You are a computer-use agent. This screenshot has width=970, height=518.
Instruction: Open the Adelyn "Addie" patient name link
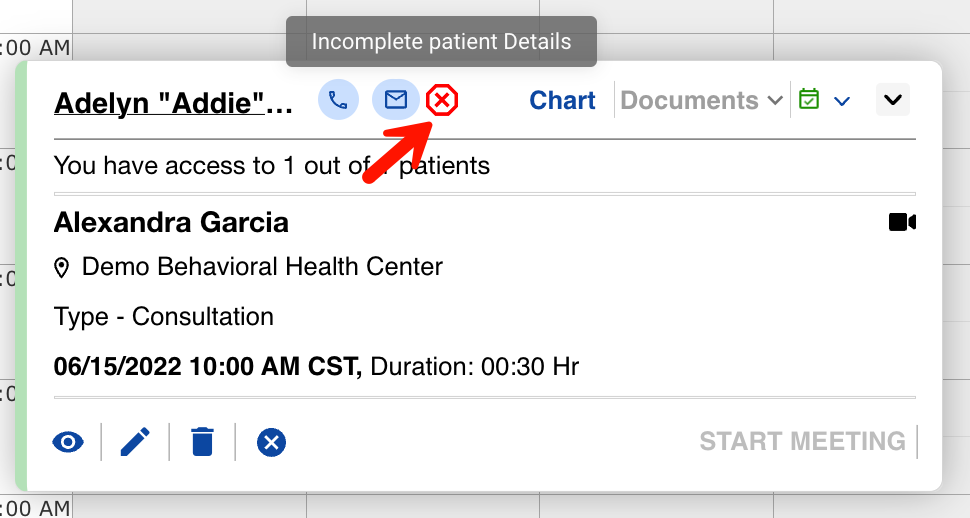tap(174, 103)
